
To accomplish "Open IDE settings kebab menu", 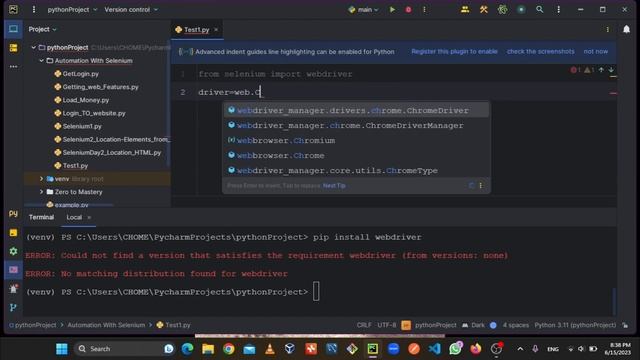I will (x=558, y=9).
